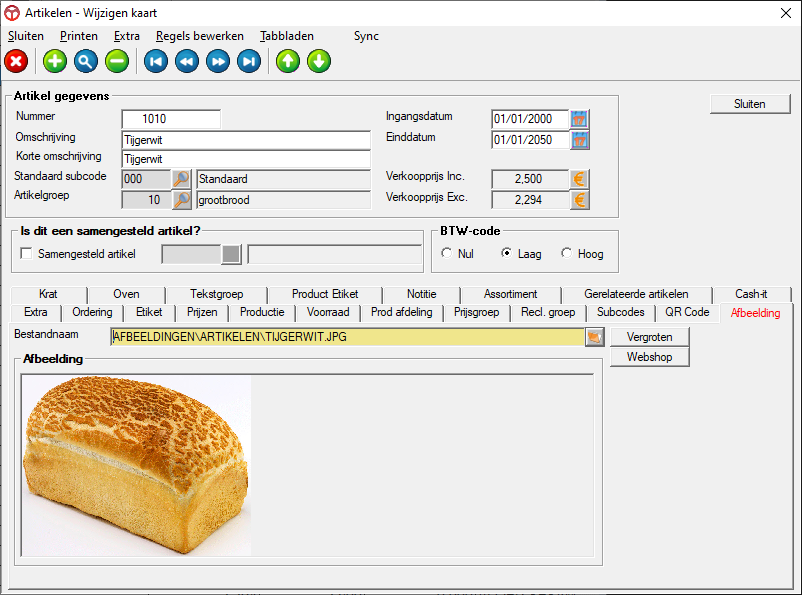Click the red cancel X toolbar icon

pyautogui.click(x=16, y=61)
